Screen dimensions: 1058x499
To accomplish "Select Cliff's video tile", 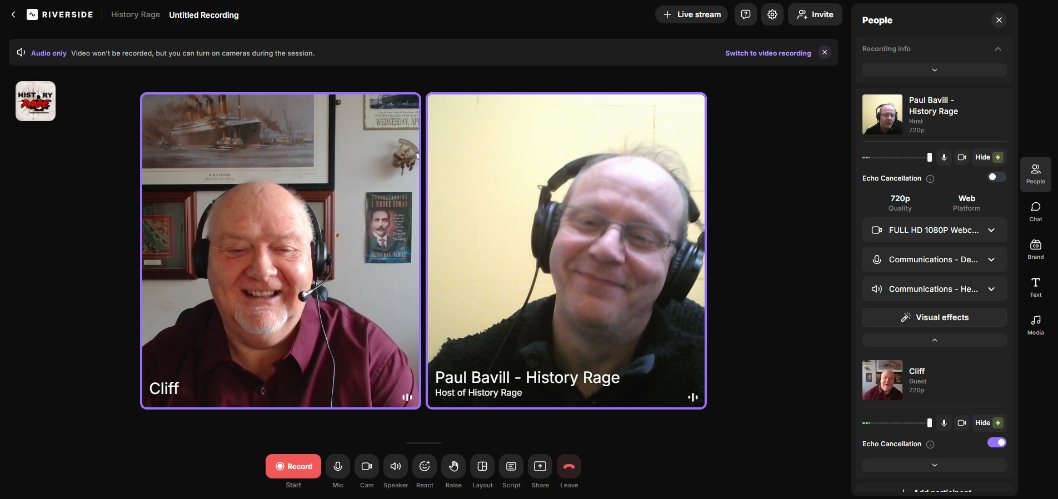I will tap(281, 250).
